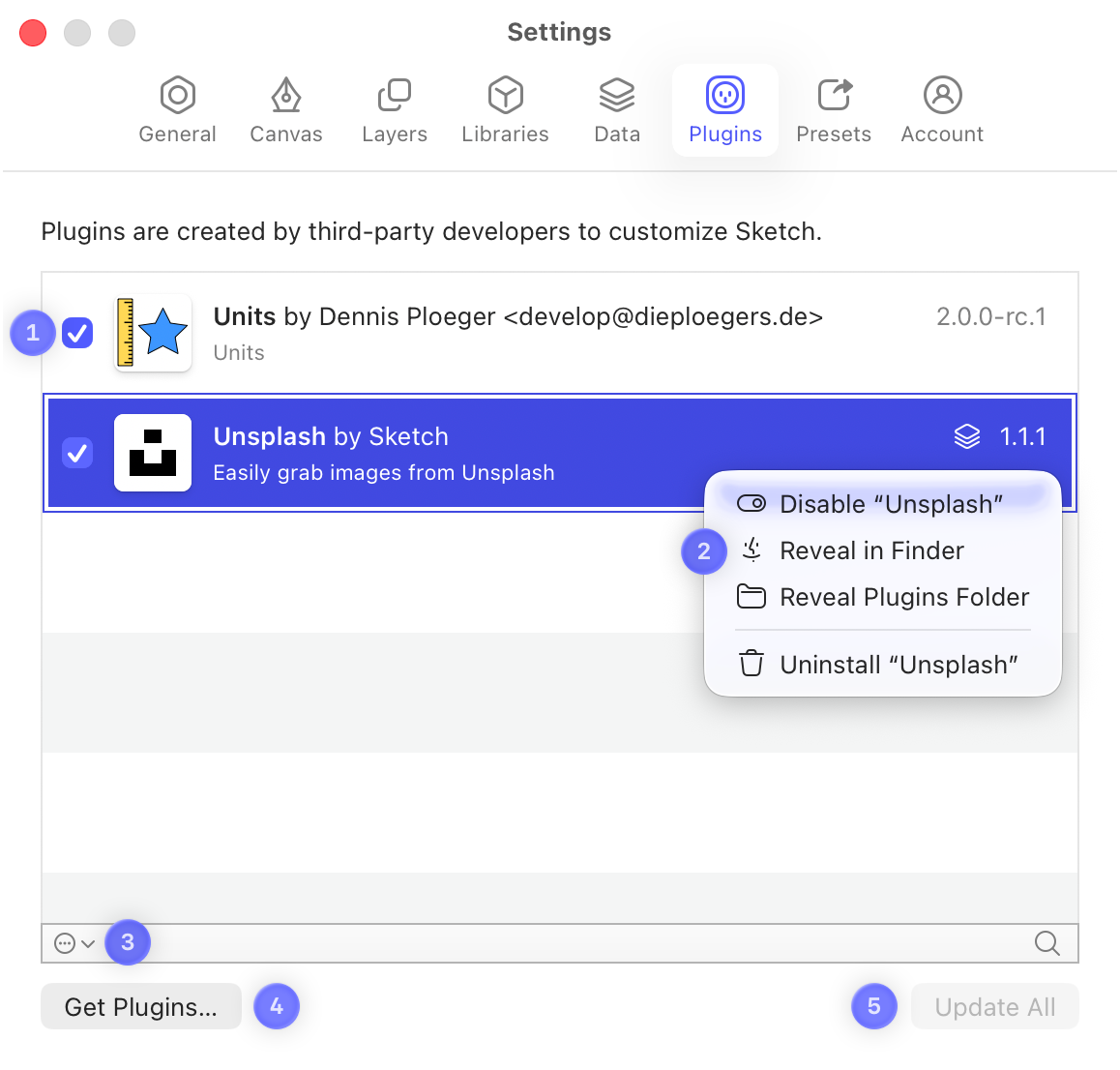Choose Reveal Plugins Folder menu item
The image size is (1120, 1070).
pos(883,597)
